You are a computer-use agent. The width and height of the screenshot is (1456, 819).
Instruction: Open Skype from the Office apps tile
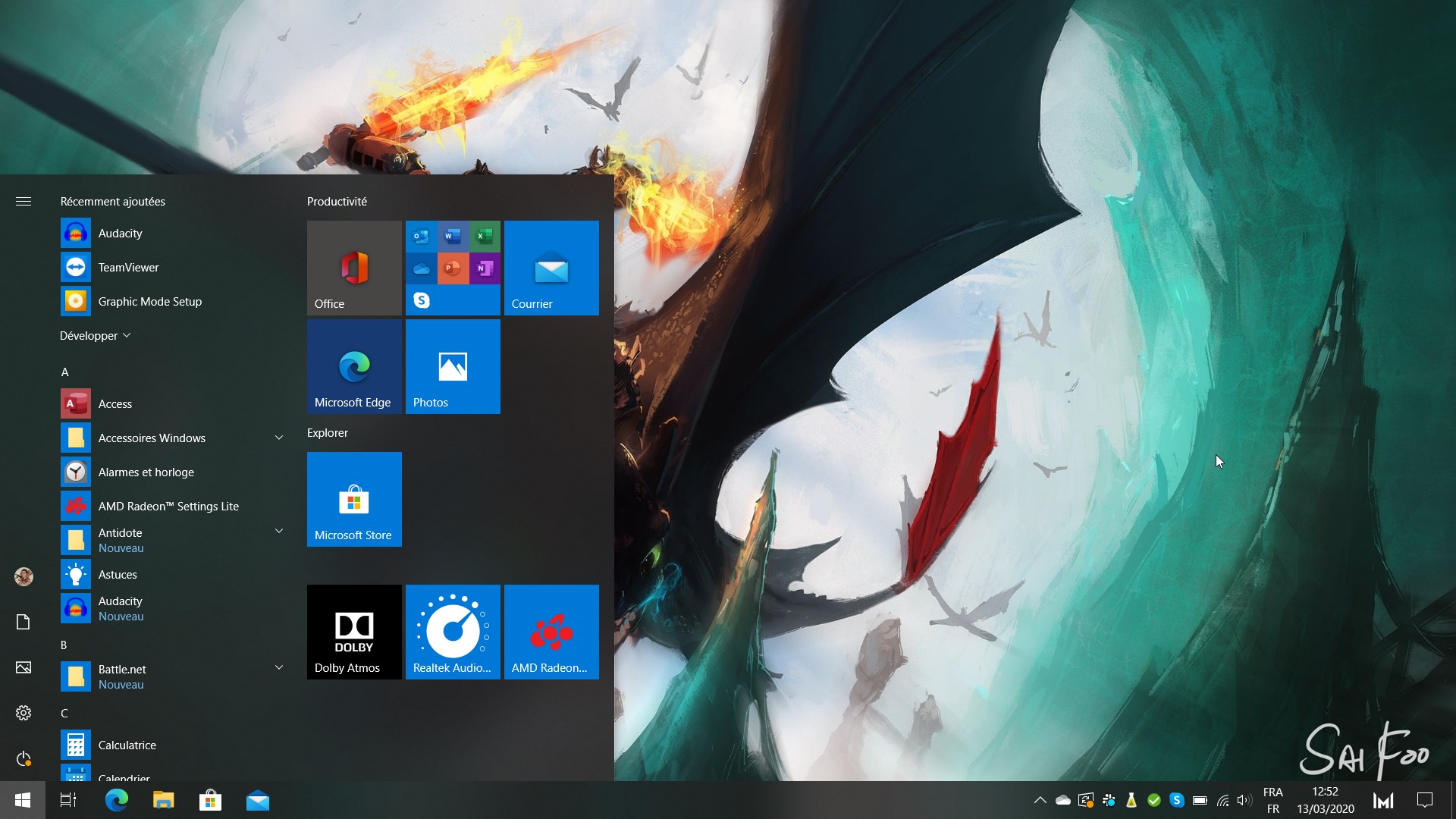pyautogui.click(x=421, y=300)
